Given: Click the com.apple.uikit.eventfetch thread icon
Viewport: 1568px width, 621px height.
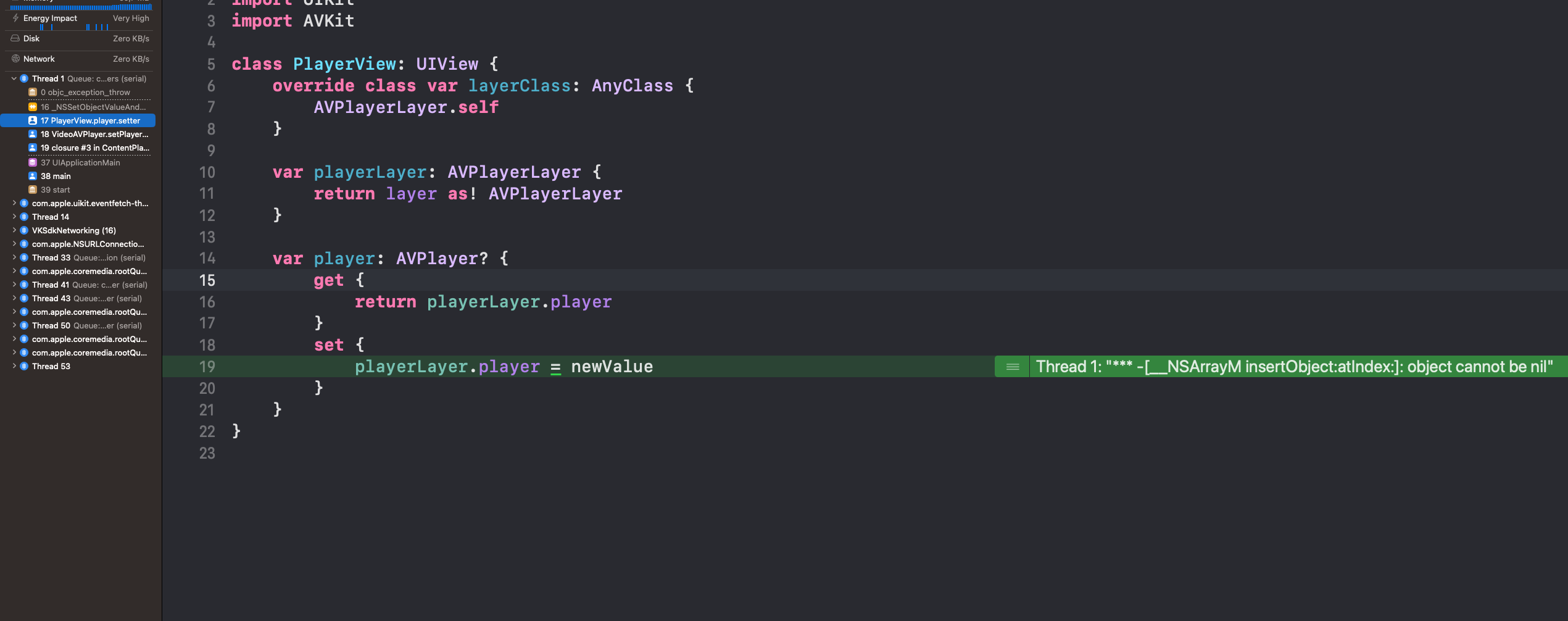Looking at the screenshot, I should coord(24,203).
